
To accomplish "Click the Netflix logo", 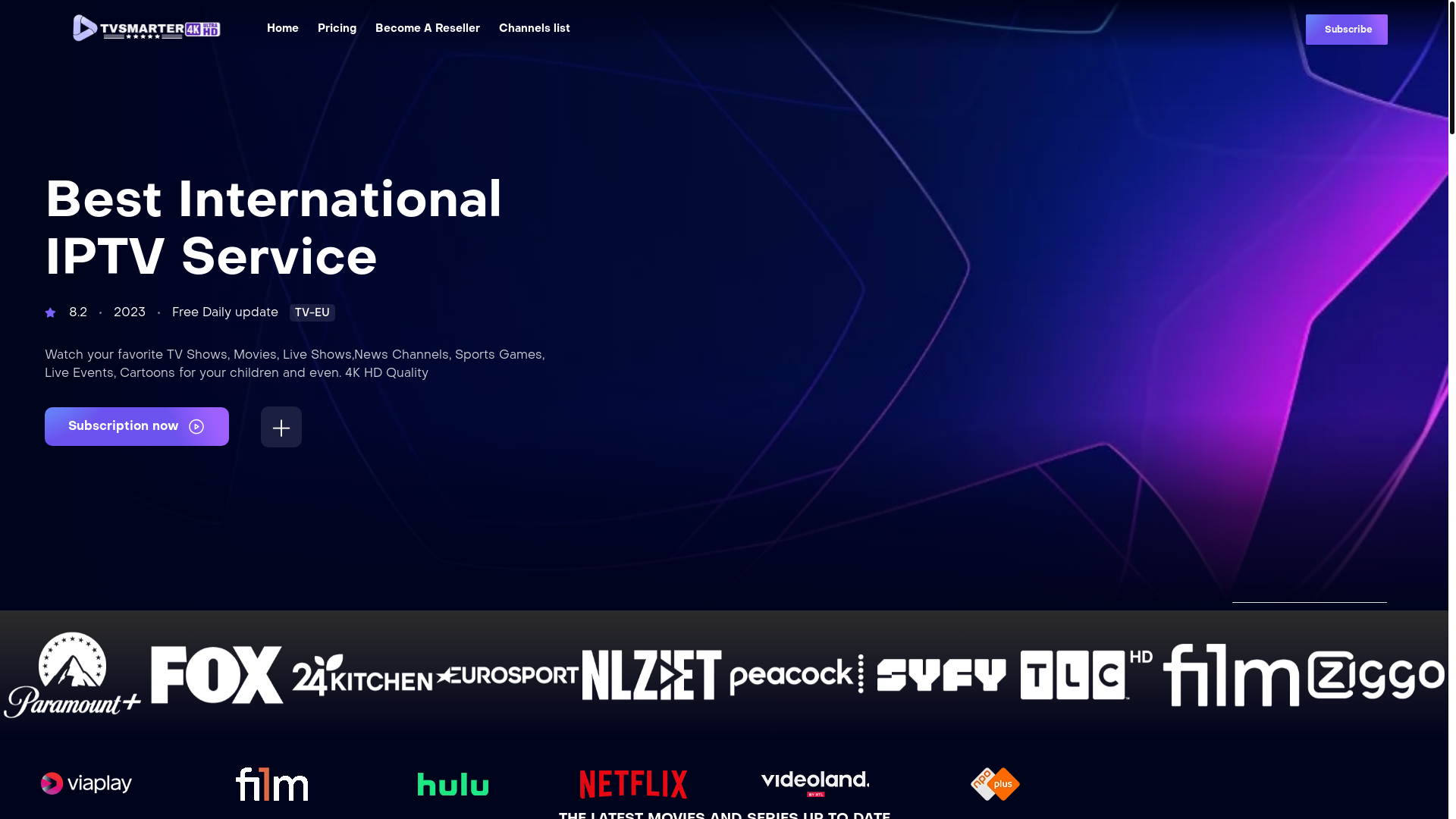I will point(634,784).
